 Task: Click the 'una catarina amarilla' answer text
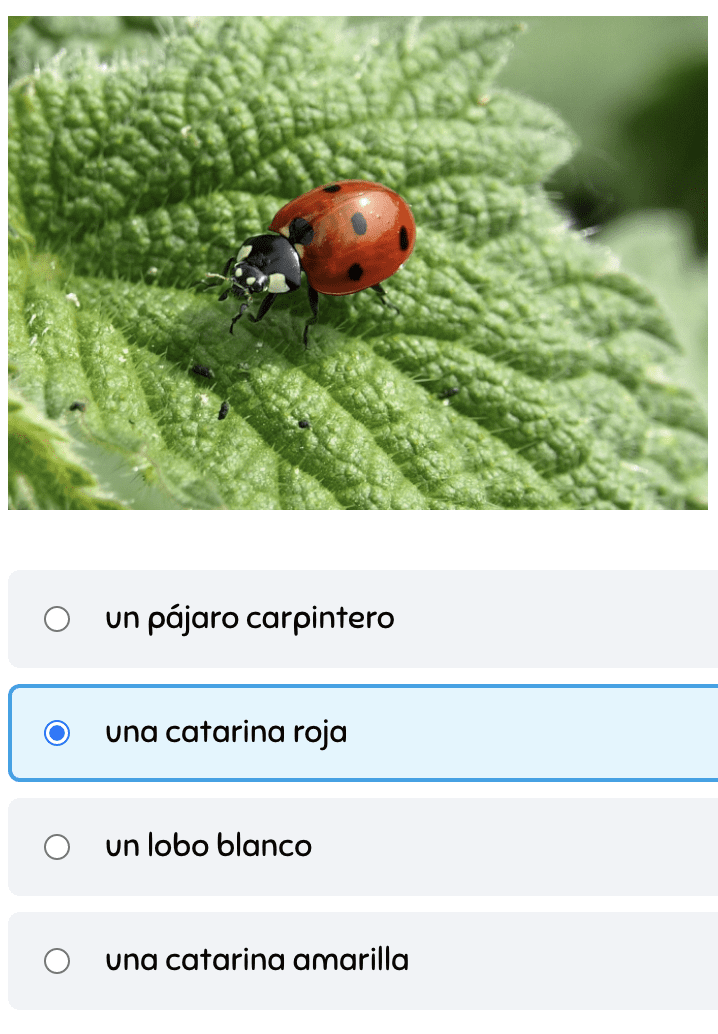click(257, 960)
